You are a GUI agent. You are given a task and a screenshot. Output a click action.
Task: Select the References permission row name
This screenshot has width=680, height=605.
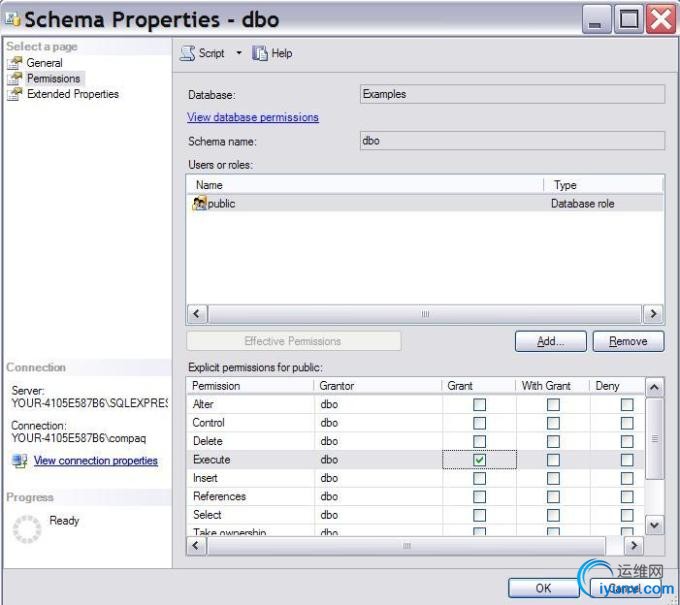(219, 497)
